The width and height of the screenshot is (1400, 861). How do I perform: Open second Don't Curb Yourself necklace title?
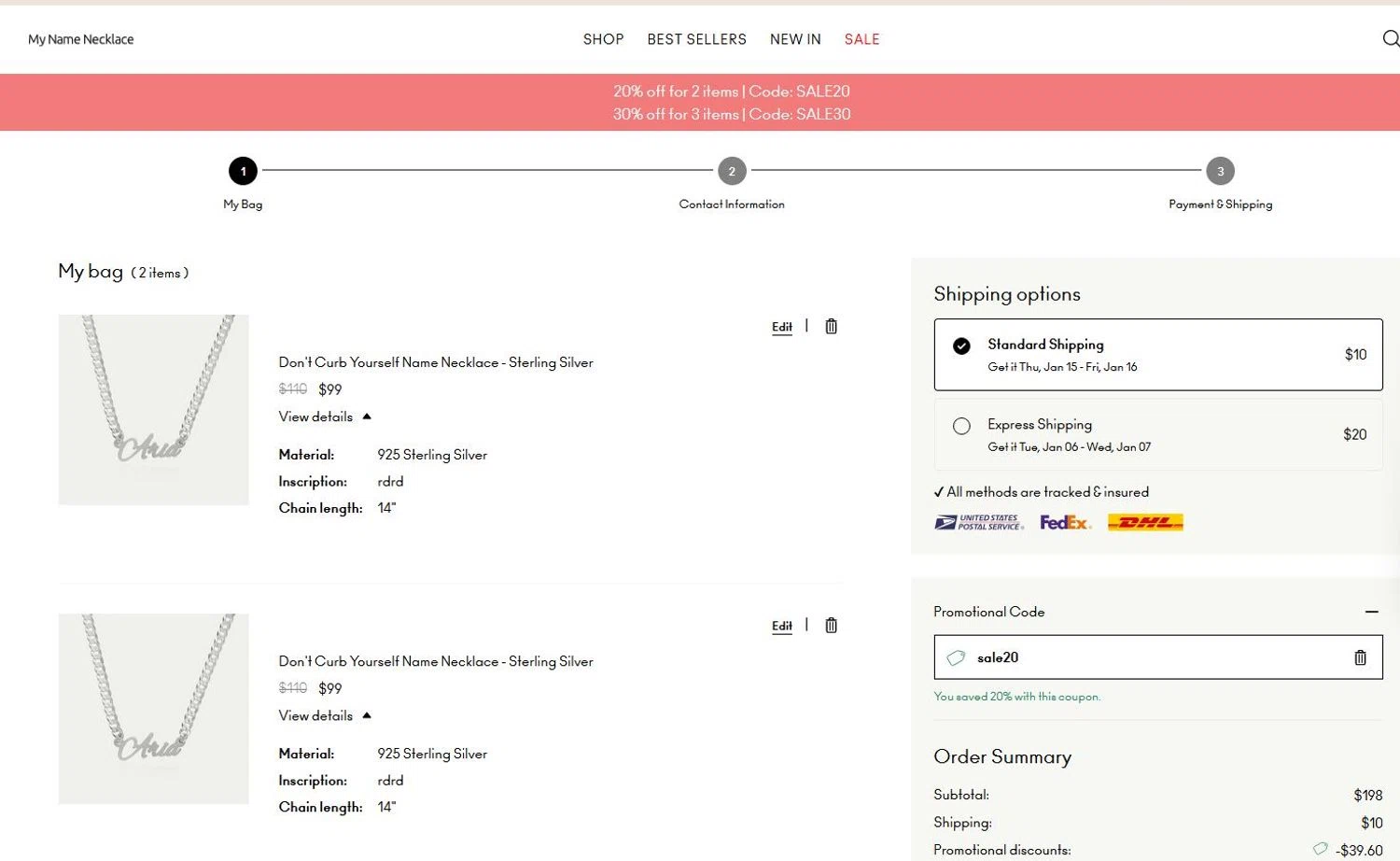pyautogui.click(x=436, y=661)
